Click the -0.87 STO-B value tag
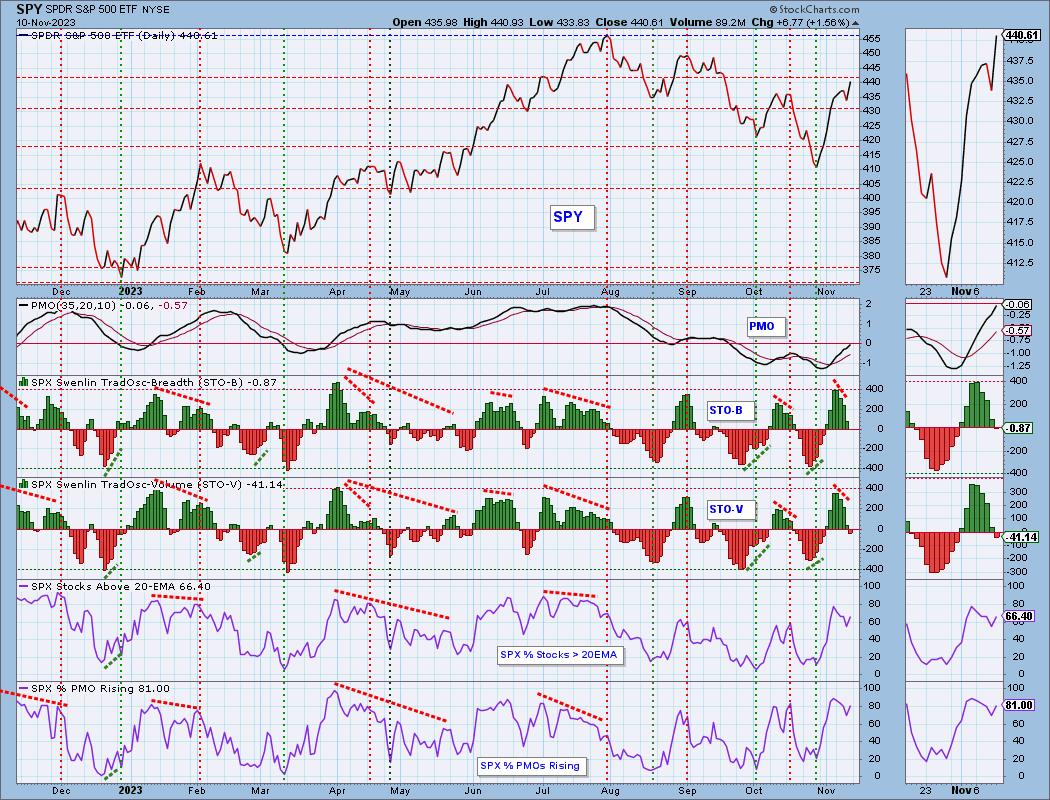The width and height of the screenshot is (1050, 800). click(1019, 428)
